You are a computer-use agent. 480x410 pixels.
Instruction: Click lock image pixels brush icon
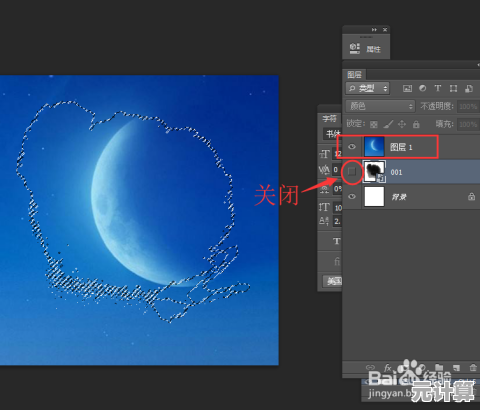(388, 124)
